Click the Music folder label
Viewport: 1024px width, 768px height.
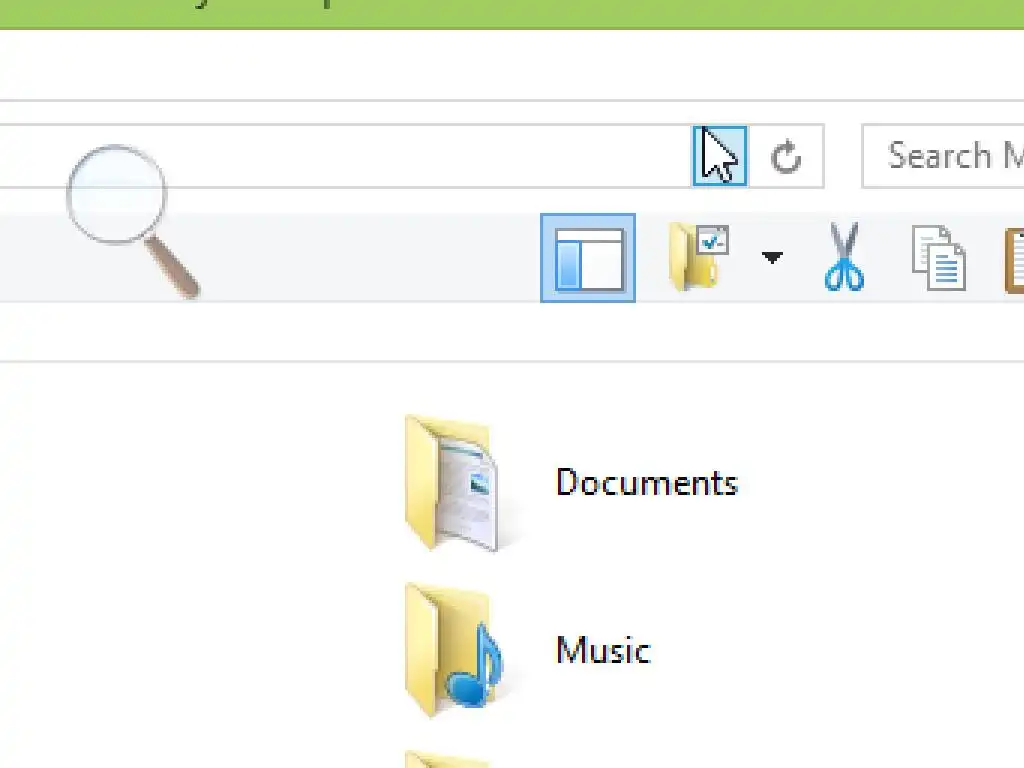[x=603, y=650]
